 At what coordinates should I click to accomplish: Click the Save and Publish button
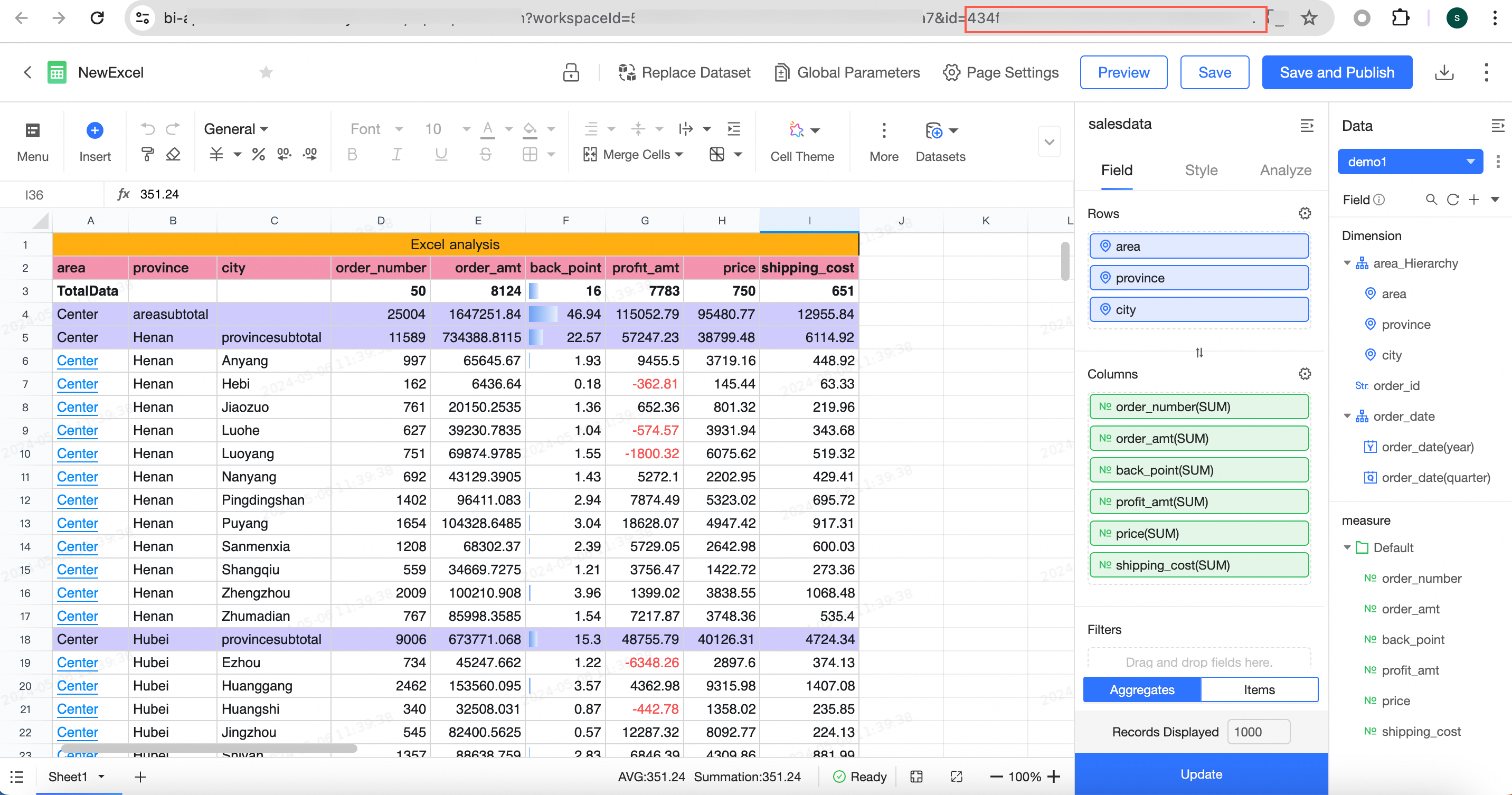tap(1337, 72)
